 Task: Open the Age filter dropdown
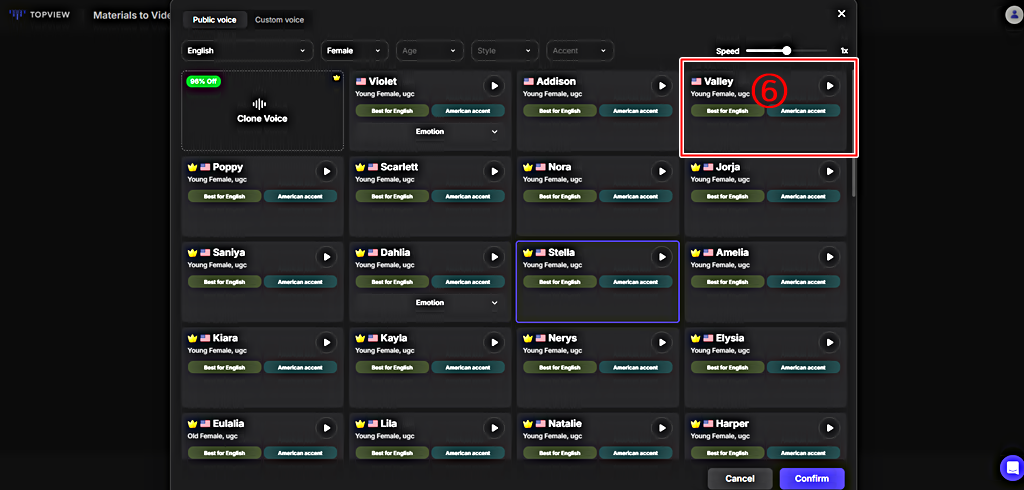[429, 50]
